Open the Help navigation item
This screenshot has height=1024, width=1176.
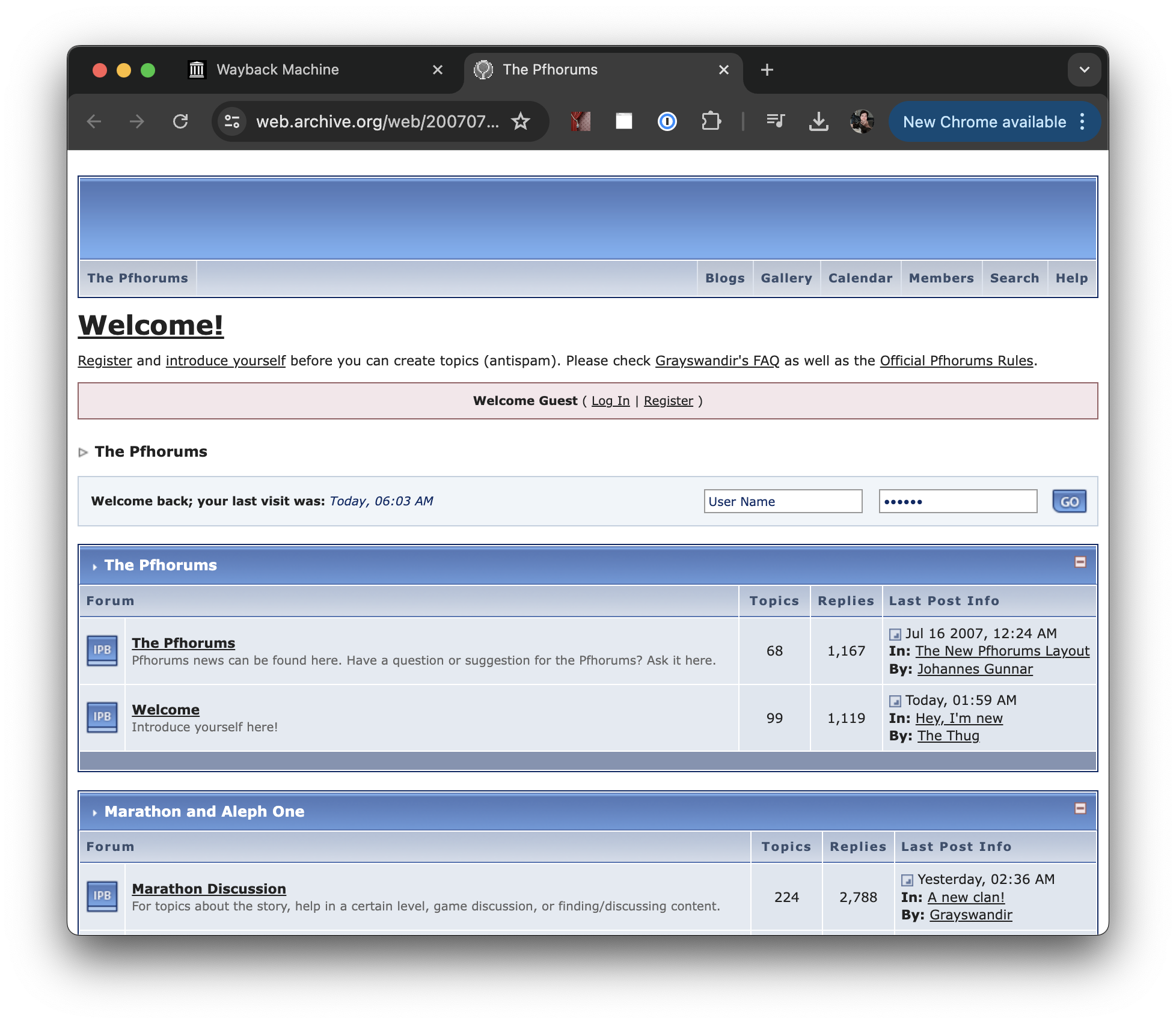coord(1072,278)
